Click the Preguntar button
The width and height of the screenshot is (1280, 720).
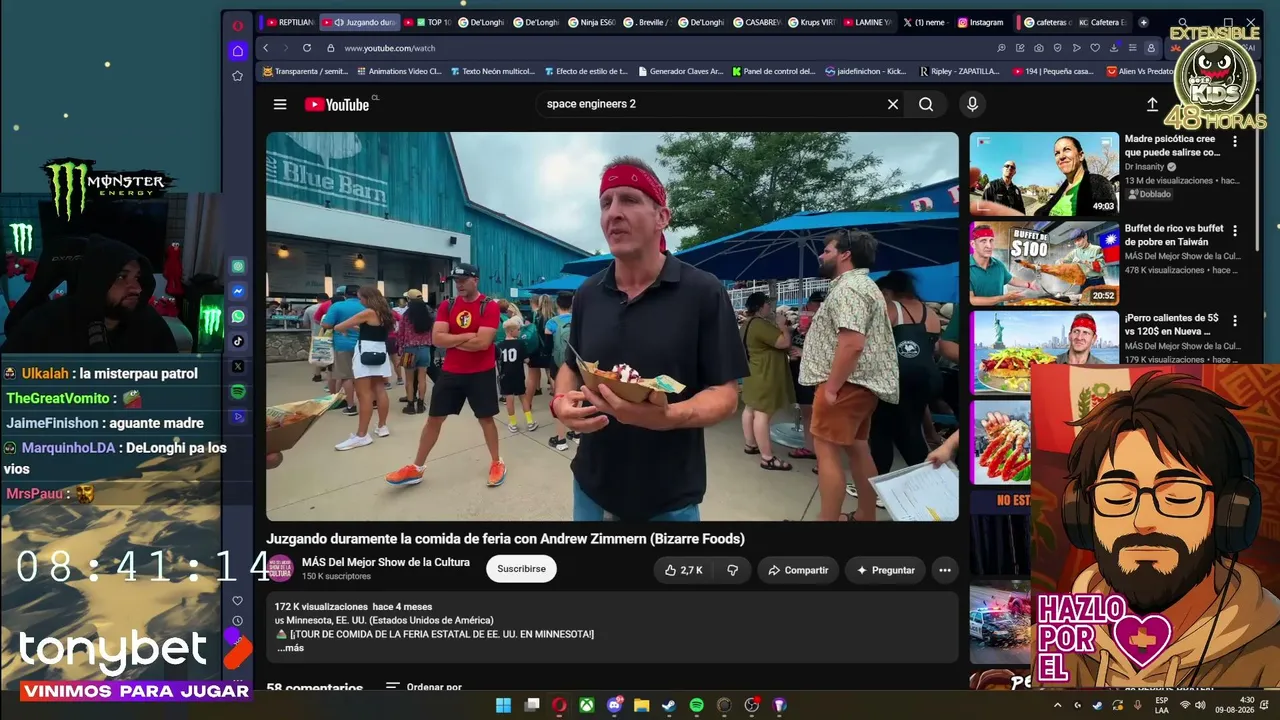(885, 570)
